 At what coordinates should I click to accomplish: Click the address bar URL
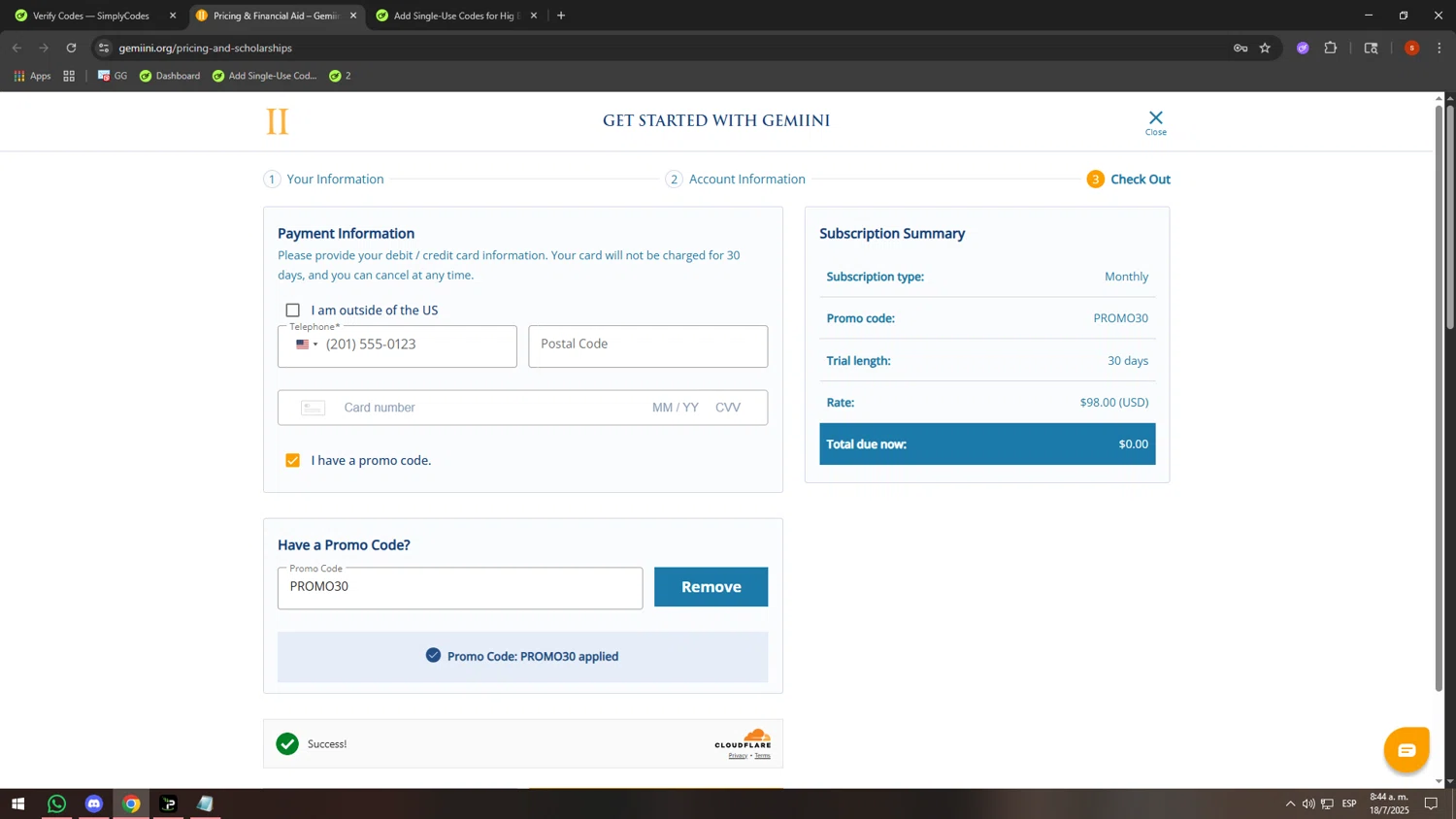pos(206,48)
